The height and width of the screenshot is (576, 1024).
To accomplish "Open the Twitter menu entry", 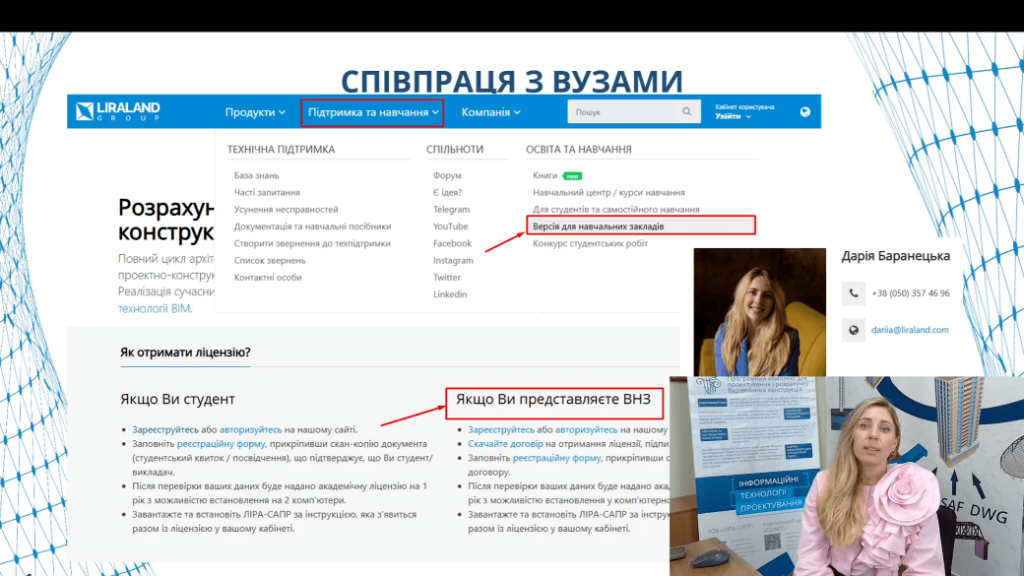I will (x=447, y=278).
